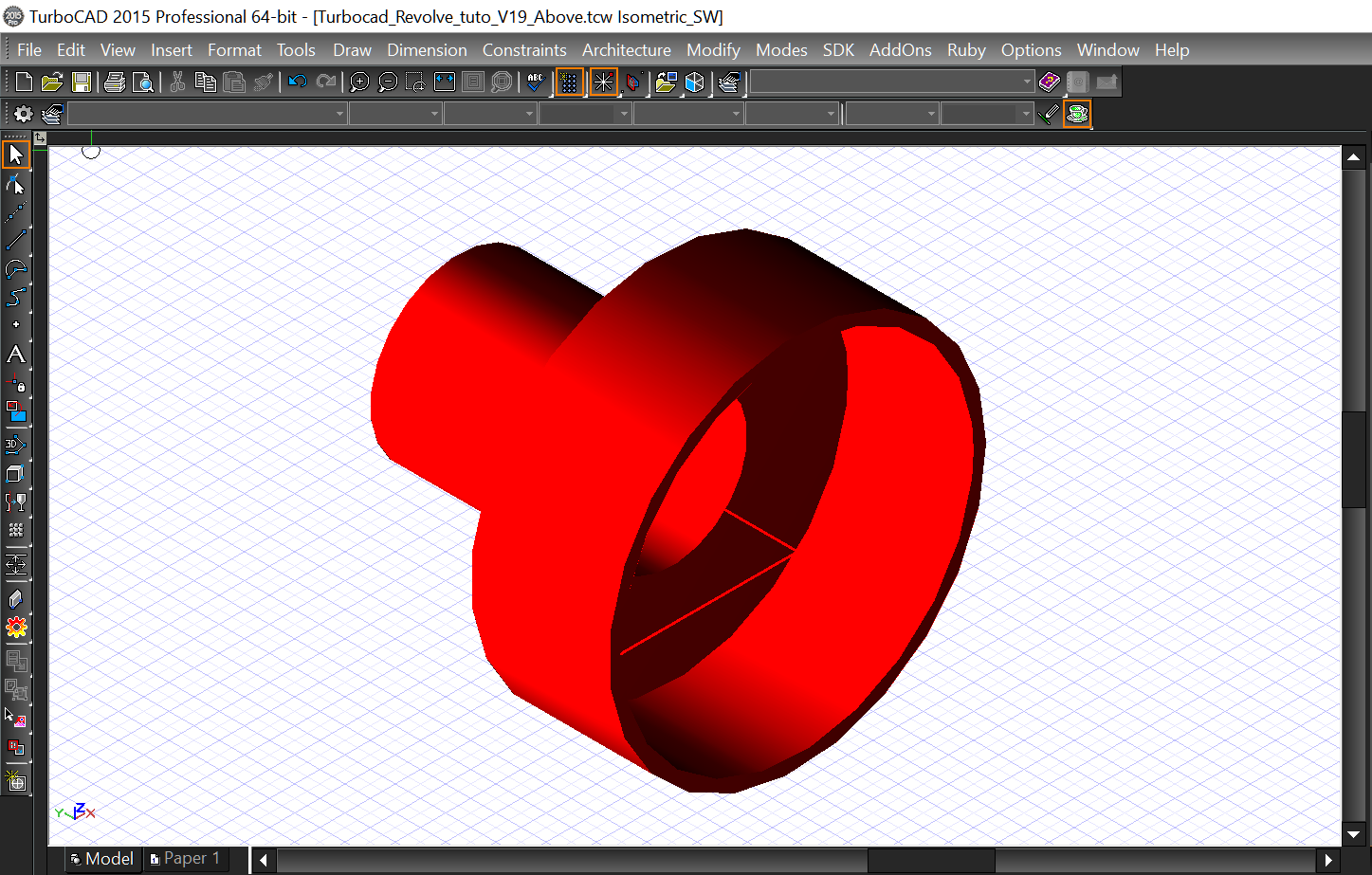Click the Copy icon in toolbar
Viewport: 1372px width, 875px height.
tap(206, 82)
